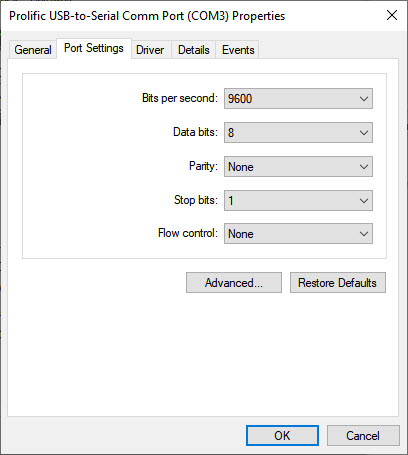Click the chevron in Stop bits field

(x=364, y=201)
